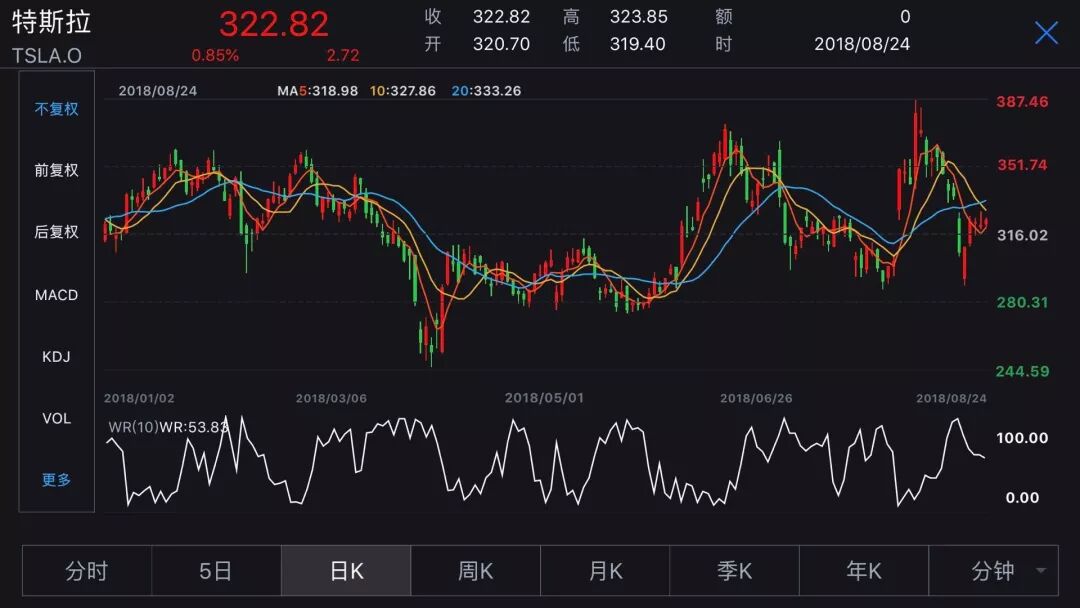Show the VOL volume indicator
1080x608 pixels.
point(56,418)
